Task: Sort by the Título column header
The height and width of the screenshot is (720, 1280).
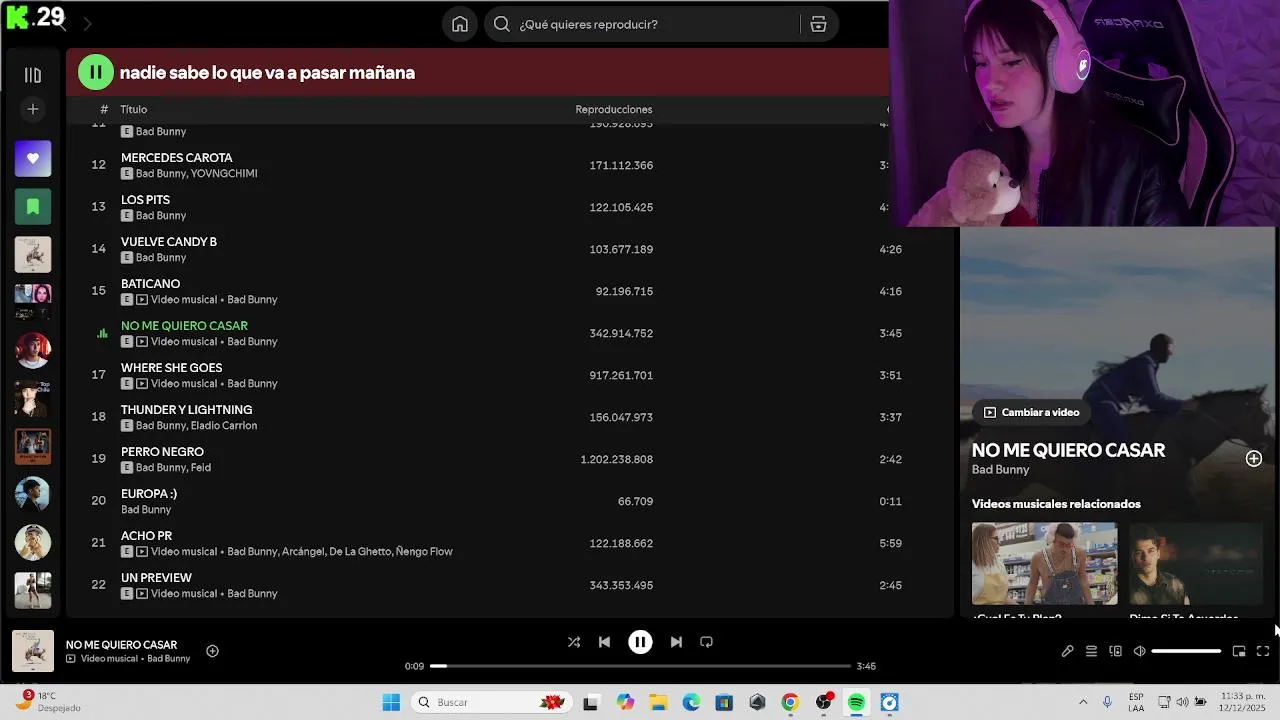Action: point(133,109)
